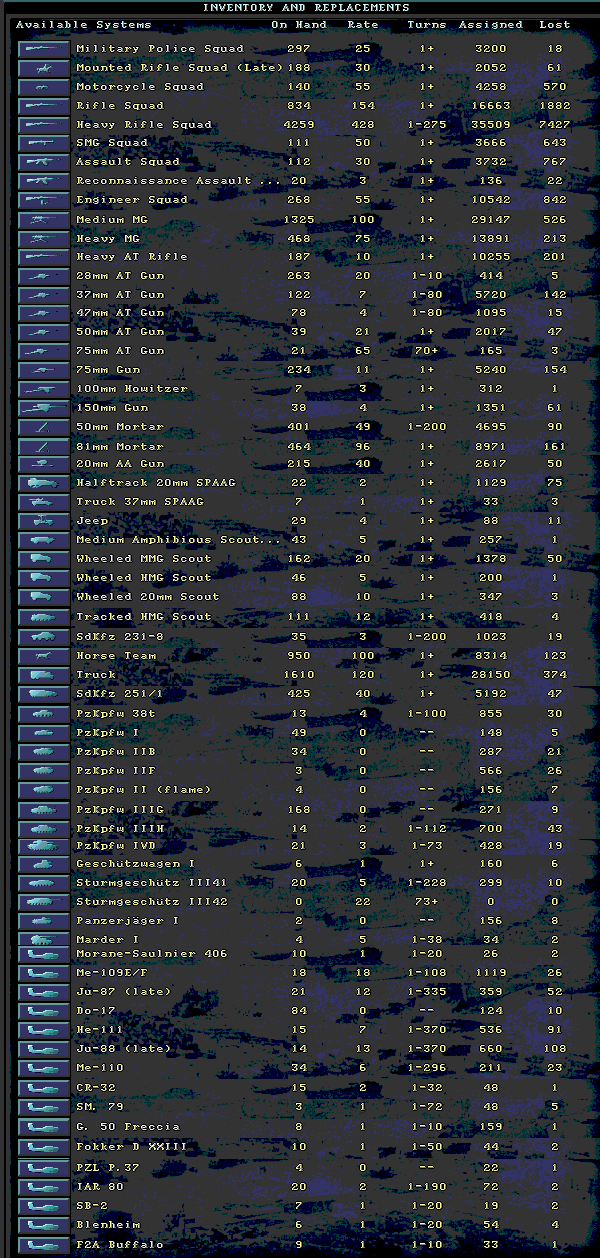Select the Halftrack 20mm SPAAG icon
The height and width of the screenshot is (1258, 600).
click(x=44, y=483)
